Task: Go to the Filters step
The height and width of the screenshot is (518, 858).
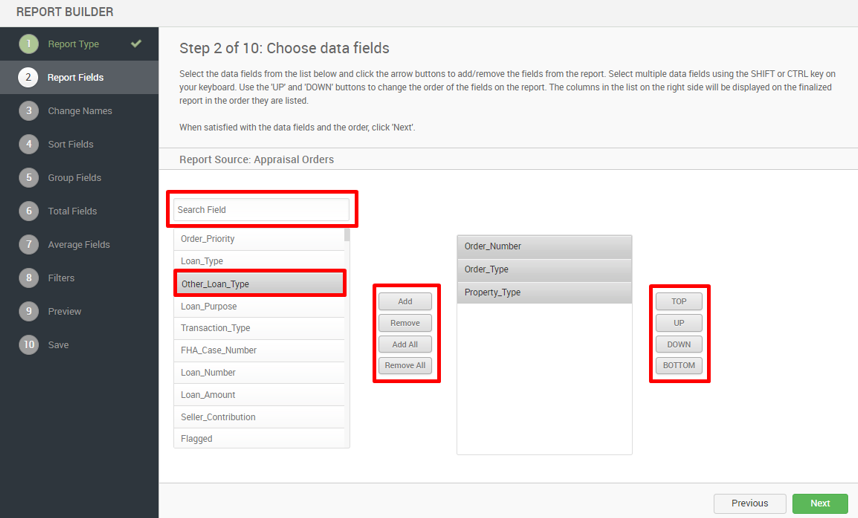Action: (x=61, y=278)
